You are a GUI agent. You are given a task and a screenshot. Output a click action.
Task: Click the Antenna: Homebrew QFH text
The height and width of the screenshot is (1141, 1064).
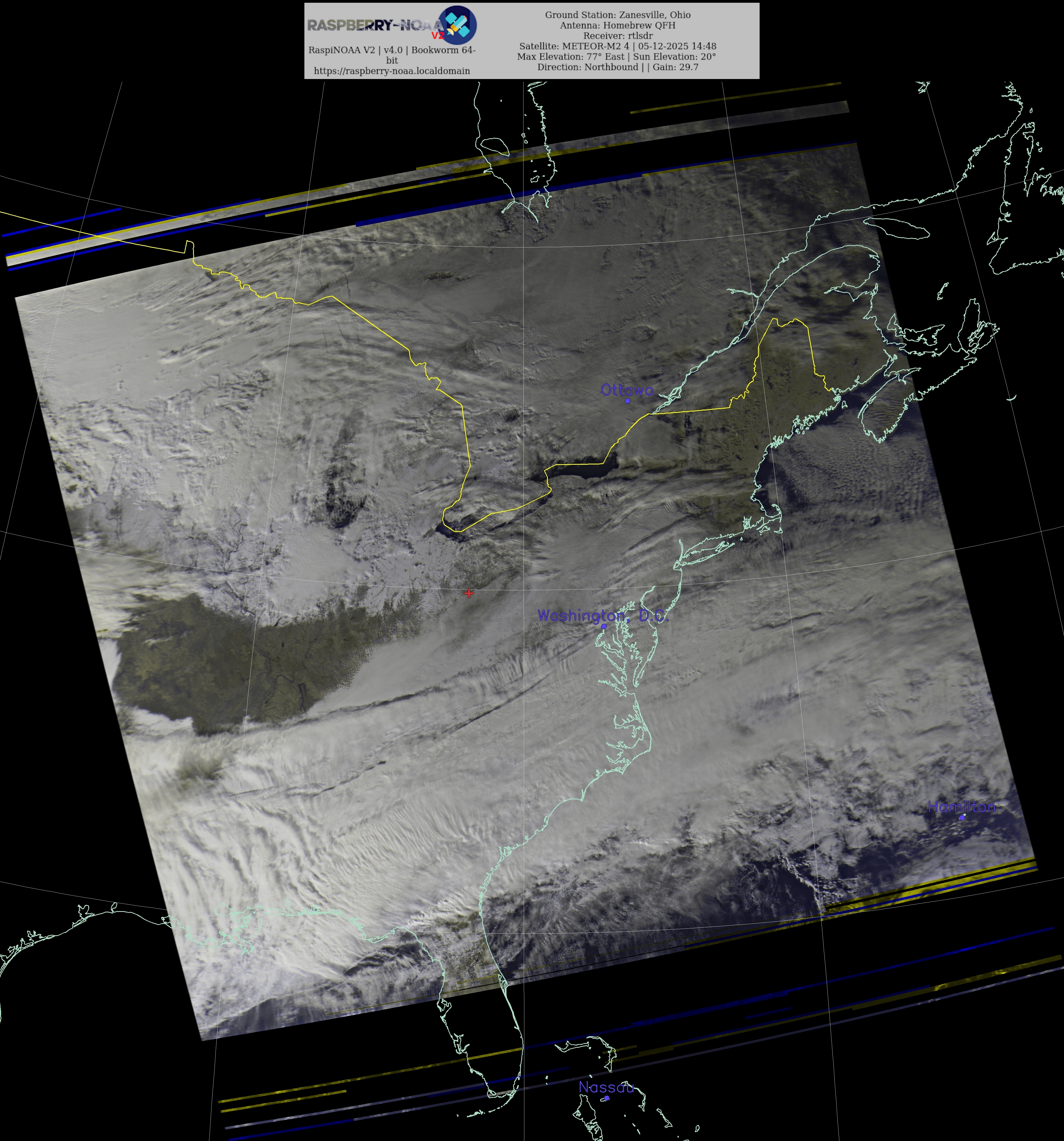pyautogui.click(x=617, y=25)
